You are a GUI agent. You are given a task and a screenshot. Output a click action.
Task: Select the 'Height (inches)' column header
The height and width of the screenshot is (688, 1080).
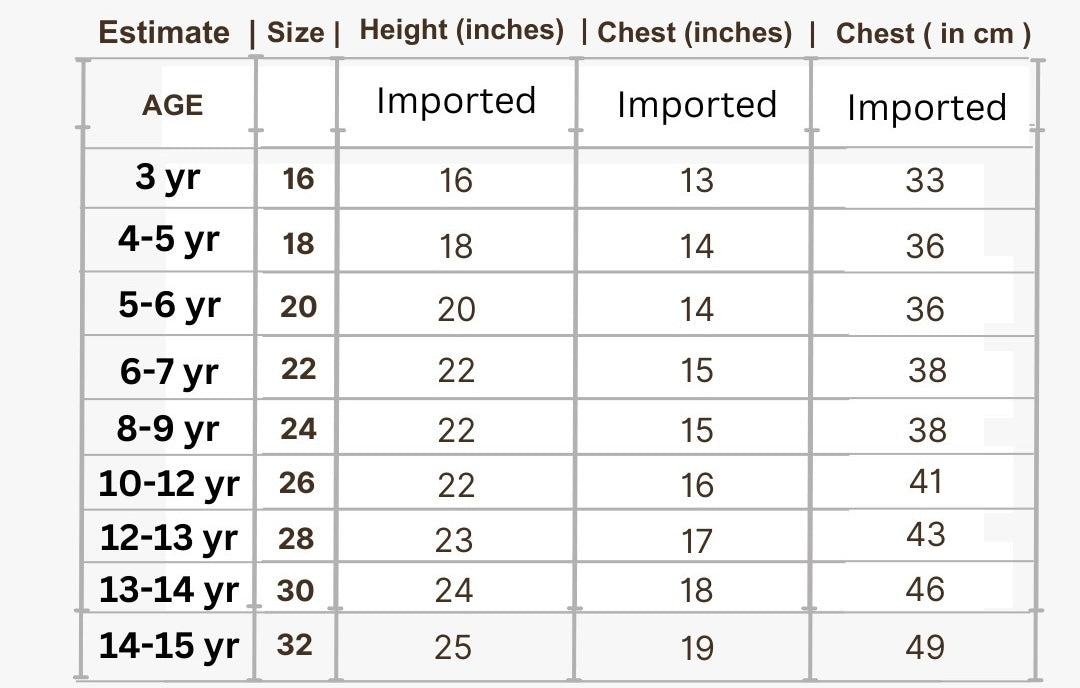pos(462,30)
